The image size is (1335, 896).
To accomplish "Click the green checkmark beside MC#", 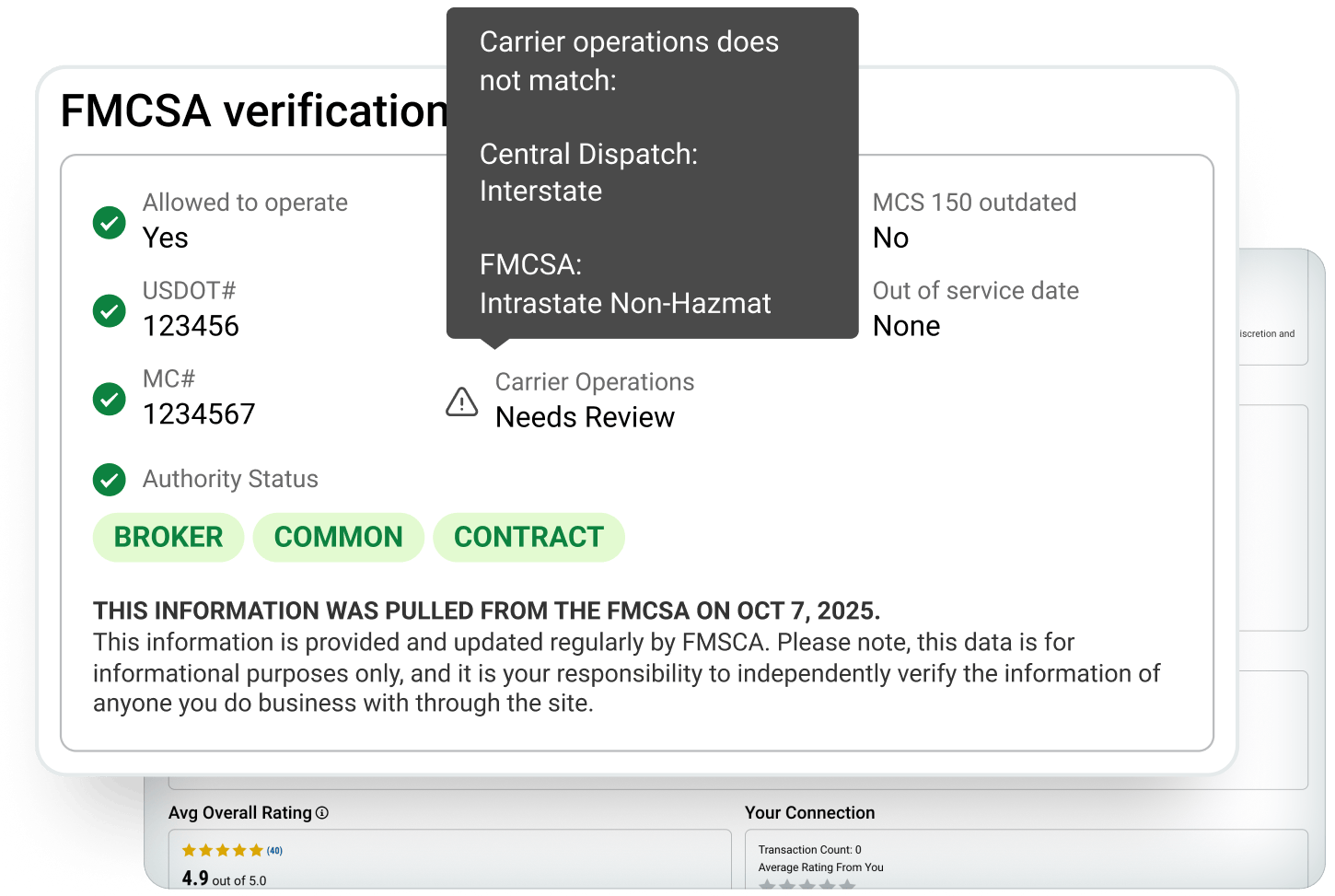I will 110,399.
